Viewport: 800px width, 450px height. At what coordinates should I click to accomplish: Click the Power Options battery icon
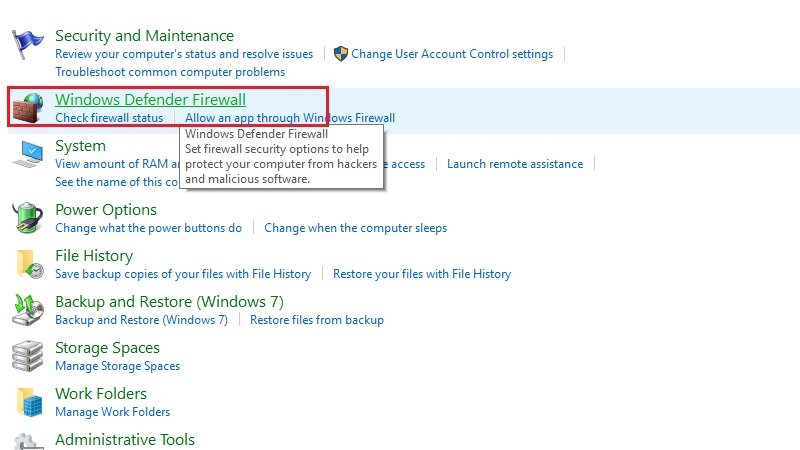tap(28, 217)
